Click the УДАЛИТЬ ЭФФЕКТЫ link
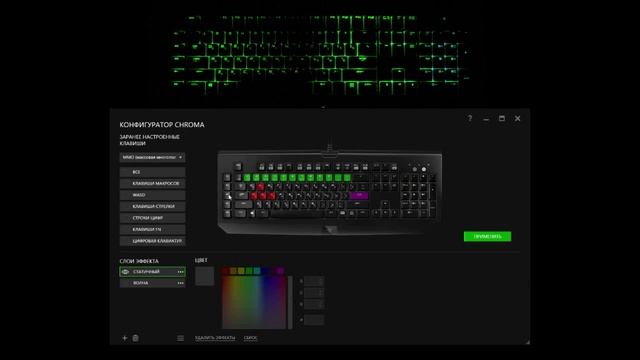Image resolution: width=640 pixels, height=360 pixels. point(215,338)
